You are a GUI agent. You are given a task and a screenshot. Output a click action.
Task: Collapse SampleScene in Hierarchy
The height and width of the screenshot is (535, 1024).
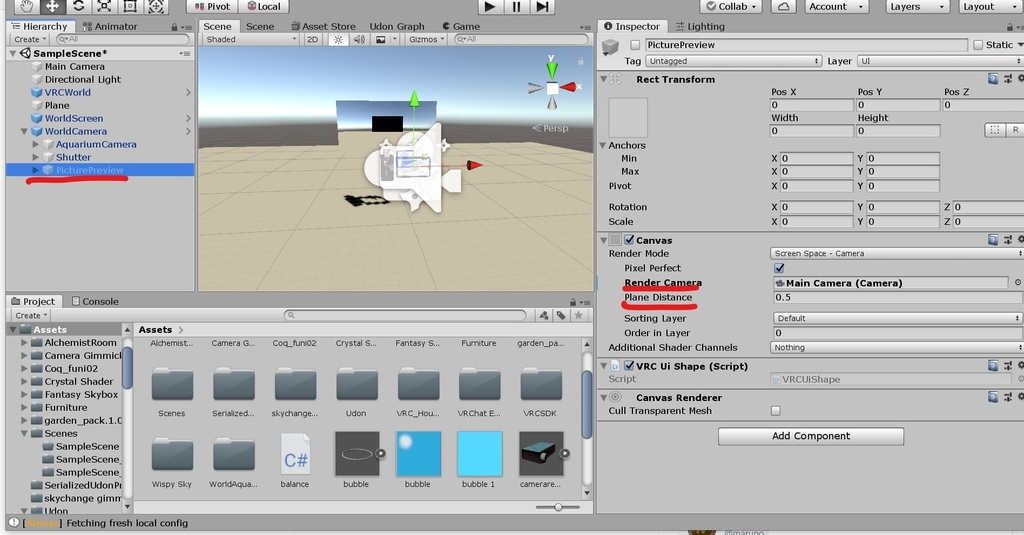tap(13, 54)
